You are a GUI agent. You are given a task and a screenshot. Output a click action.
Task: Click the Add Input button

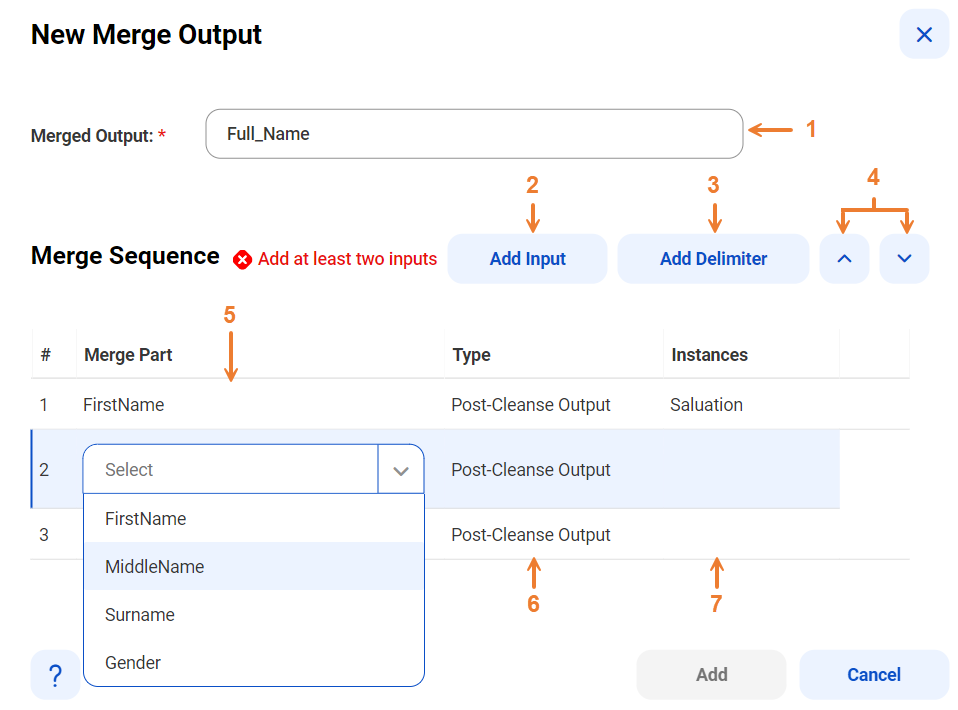pyautogui.click(x=527, y=258)
